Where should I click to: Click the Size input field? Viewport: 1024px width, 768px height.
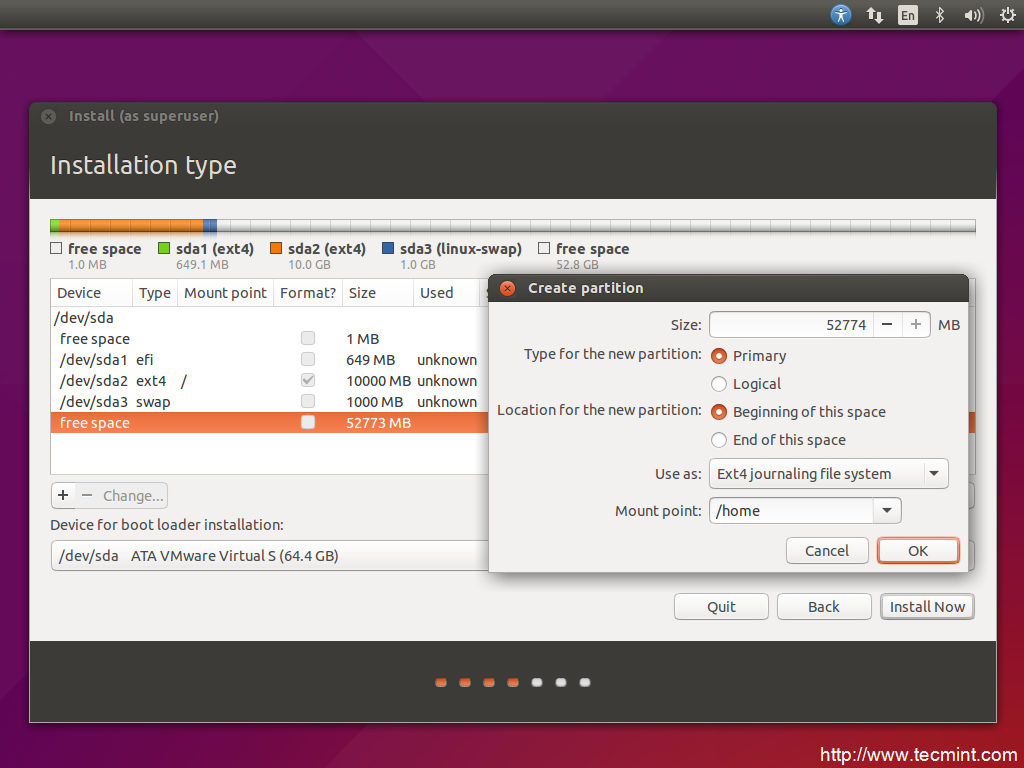click(x=790, y=325)
